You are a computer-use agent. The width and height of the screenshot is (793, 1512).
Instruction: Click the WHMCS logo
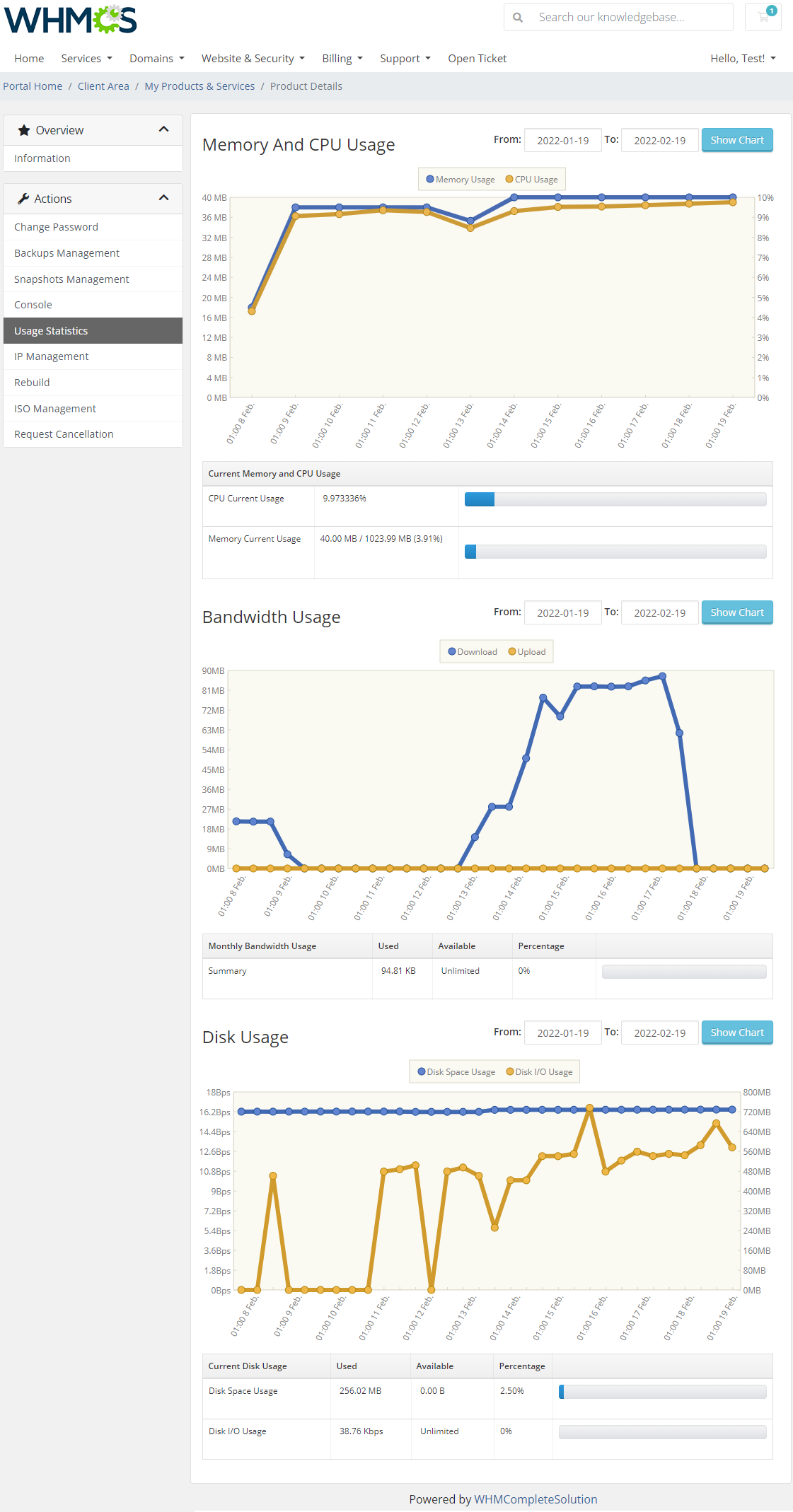70,19
